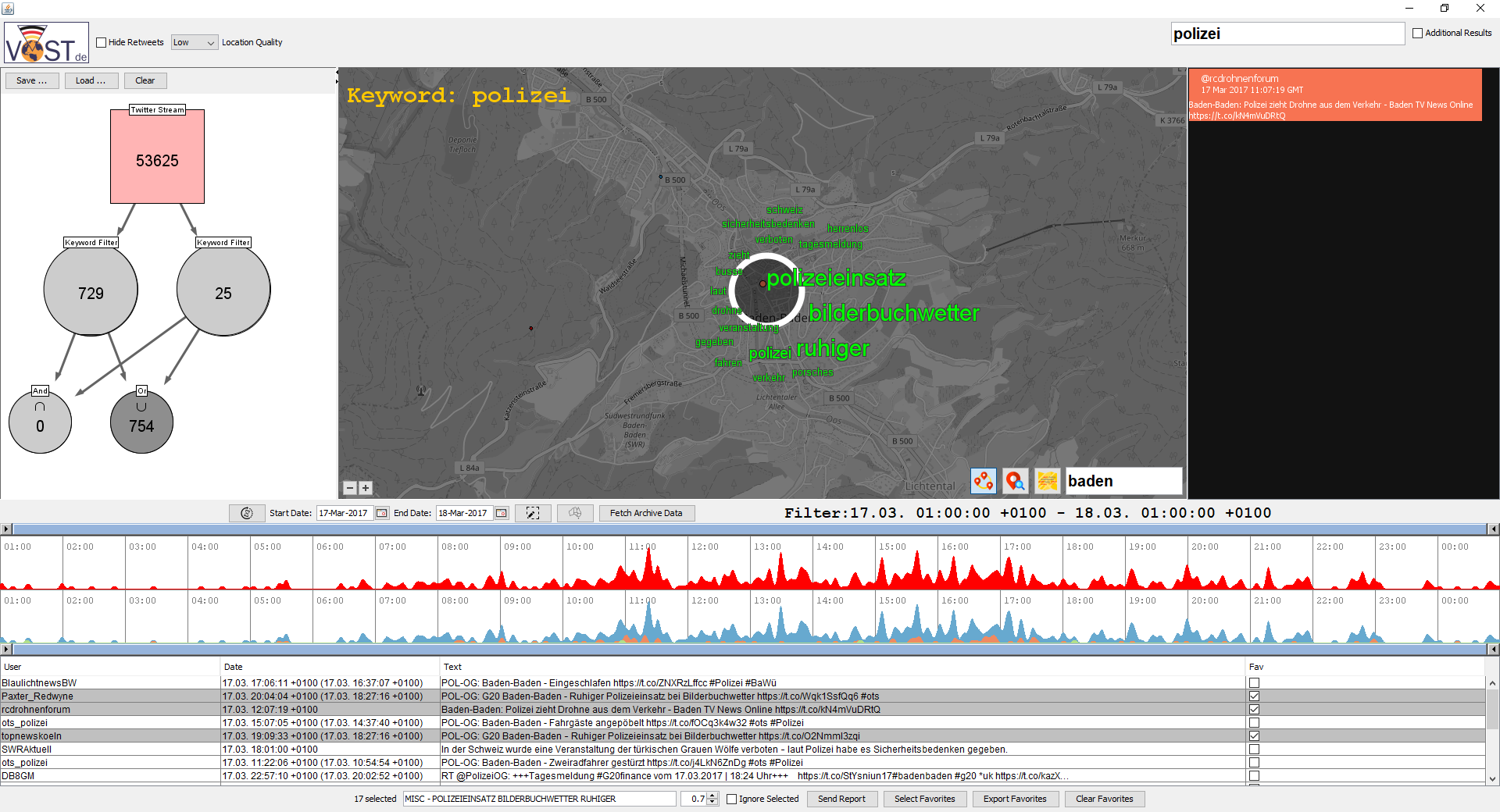The height and width of the screenshot is (812, 1500).
Task: Select the Twitter Stream node 53625
Action: click(x=157, y=160)
